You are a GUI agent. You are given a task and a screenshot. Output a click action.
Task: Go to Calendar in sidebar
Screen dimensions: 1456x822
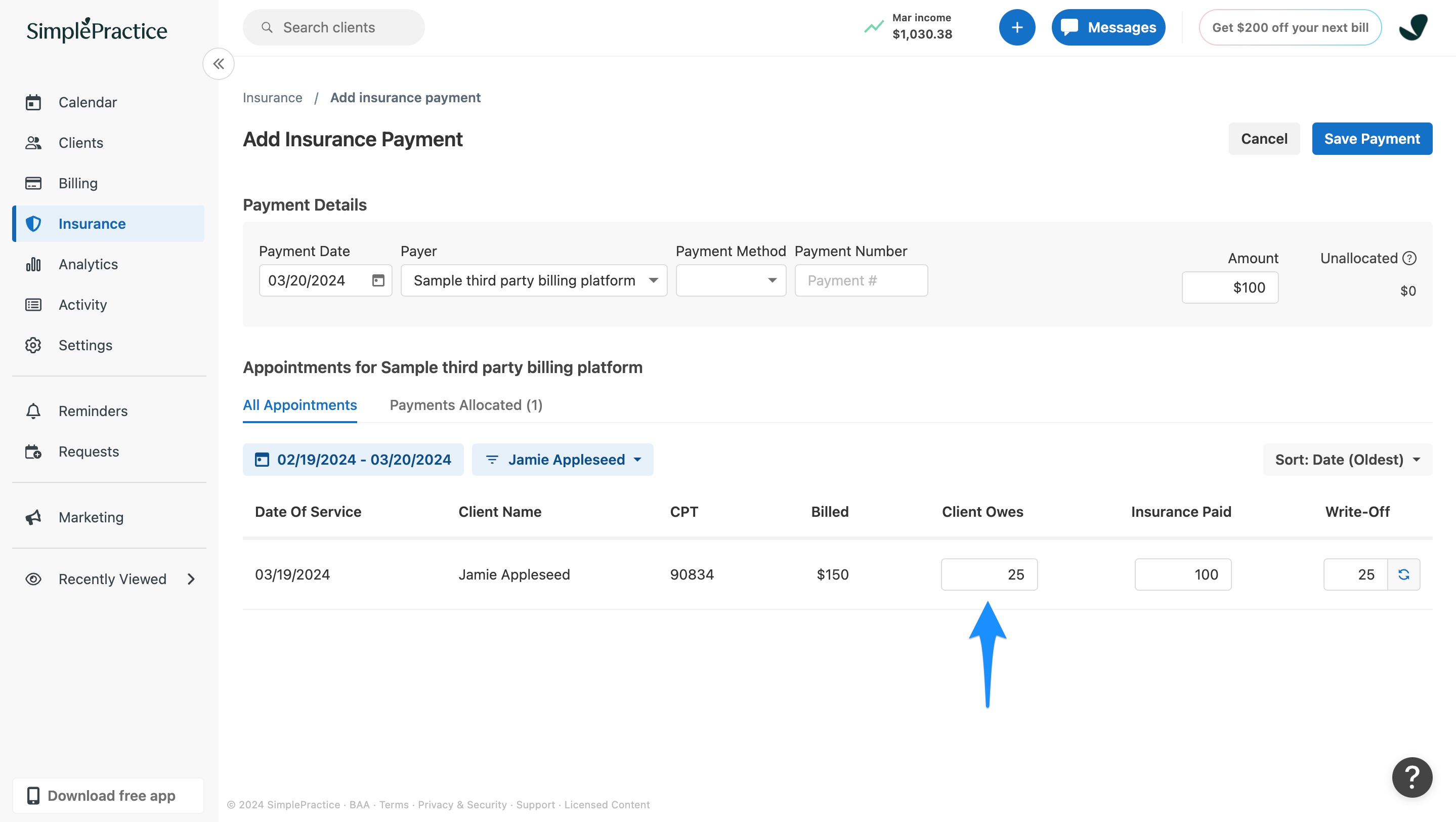109,102
